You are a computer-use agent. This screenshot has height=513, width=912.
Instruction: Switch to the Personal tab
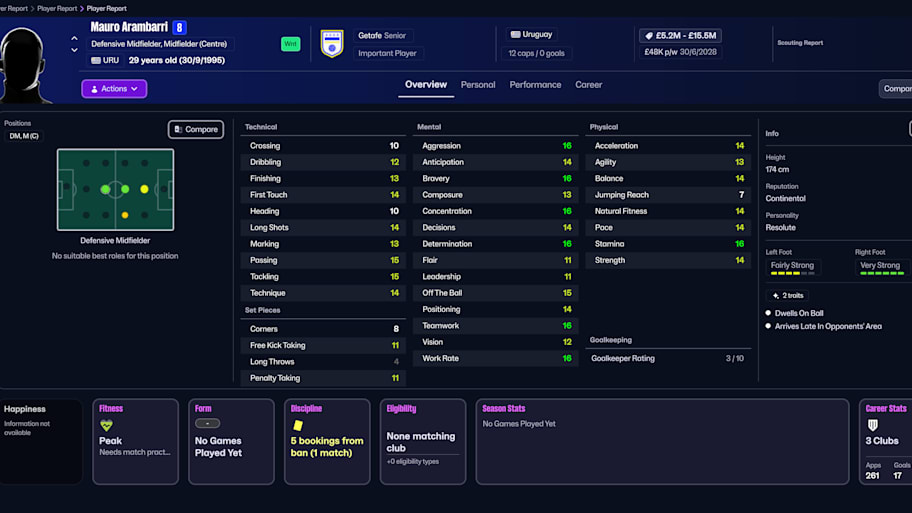click(478, 85)
